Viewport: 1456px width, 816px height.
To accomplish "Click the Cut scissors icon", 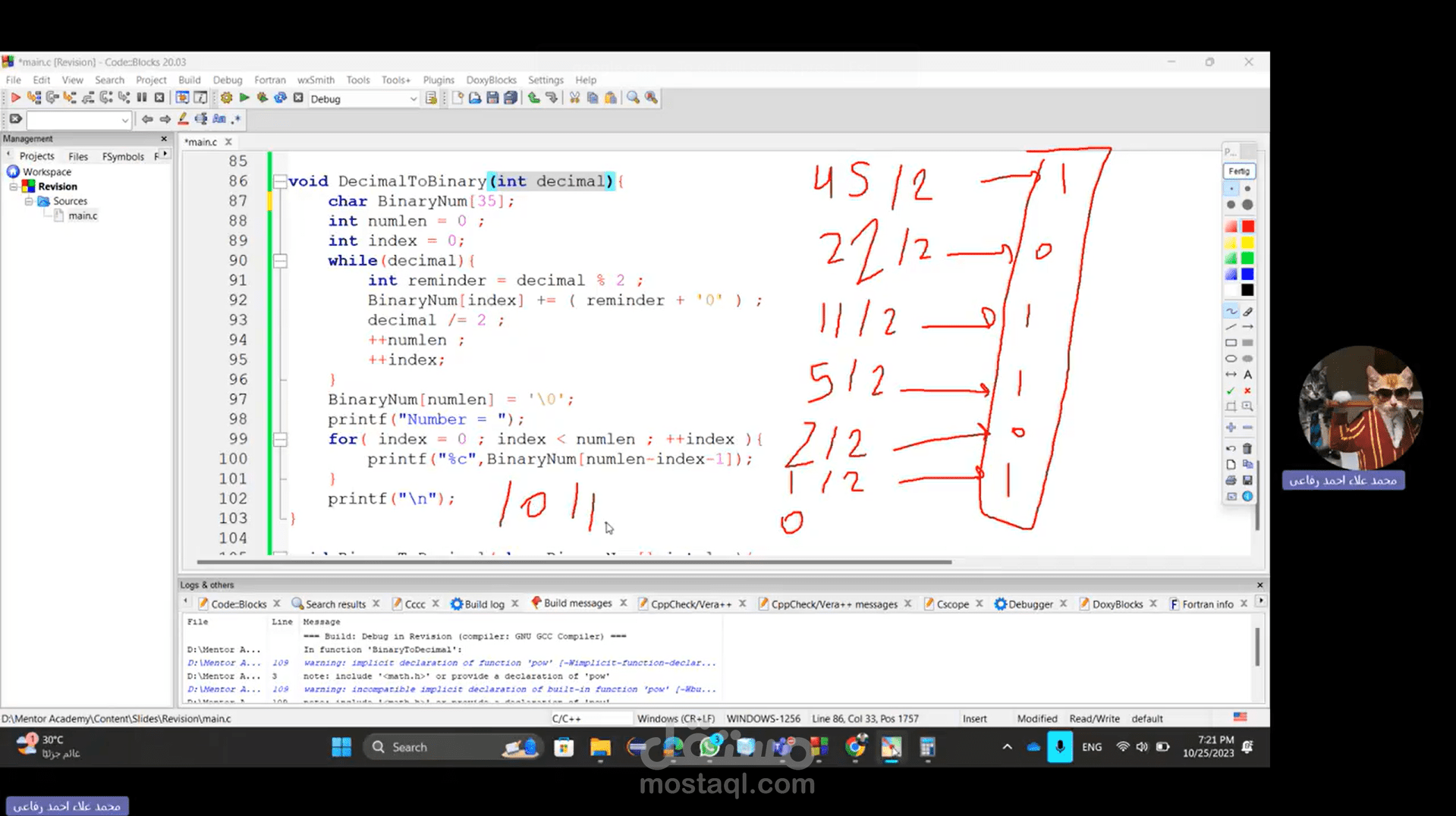I will pyautogui.click(x=574, y=99).
